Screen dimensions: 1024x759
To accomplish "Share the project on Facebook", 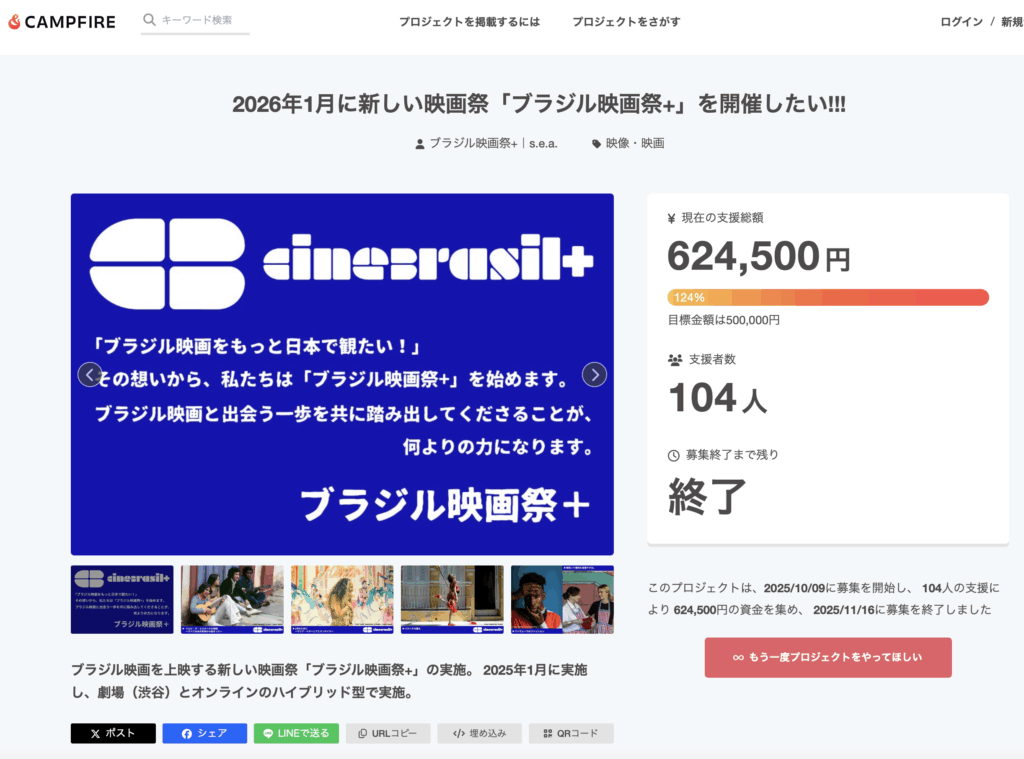I will click(204, 733).
